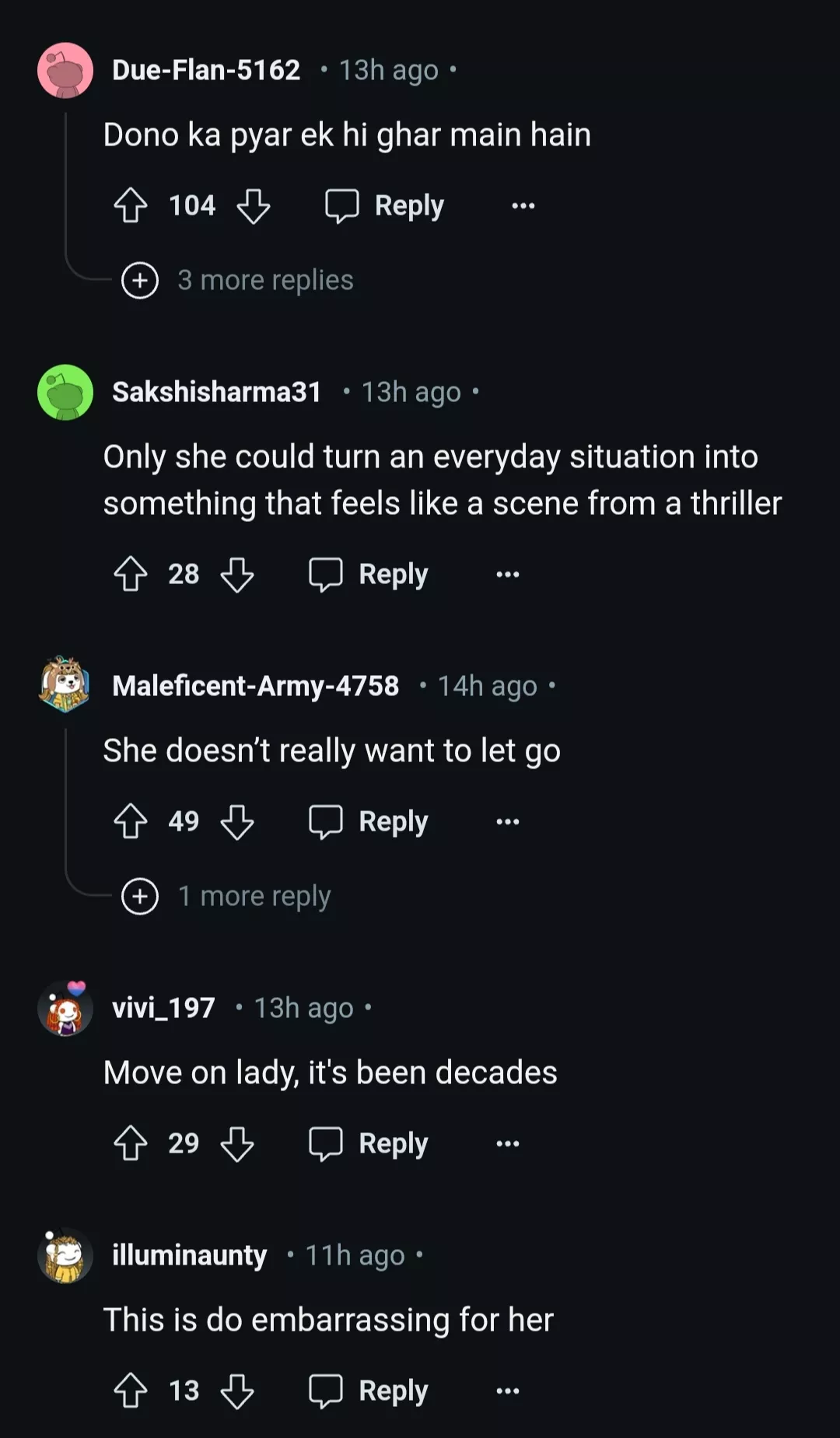Downvote vivi_197's comment

tap(237, 1144)
